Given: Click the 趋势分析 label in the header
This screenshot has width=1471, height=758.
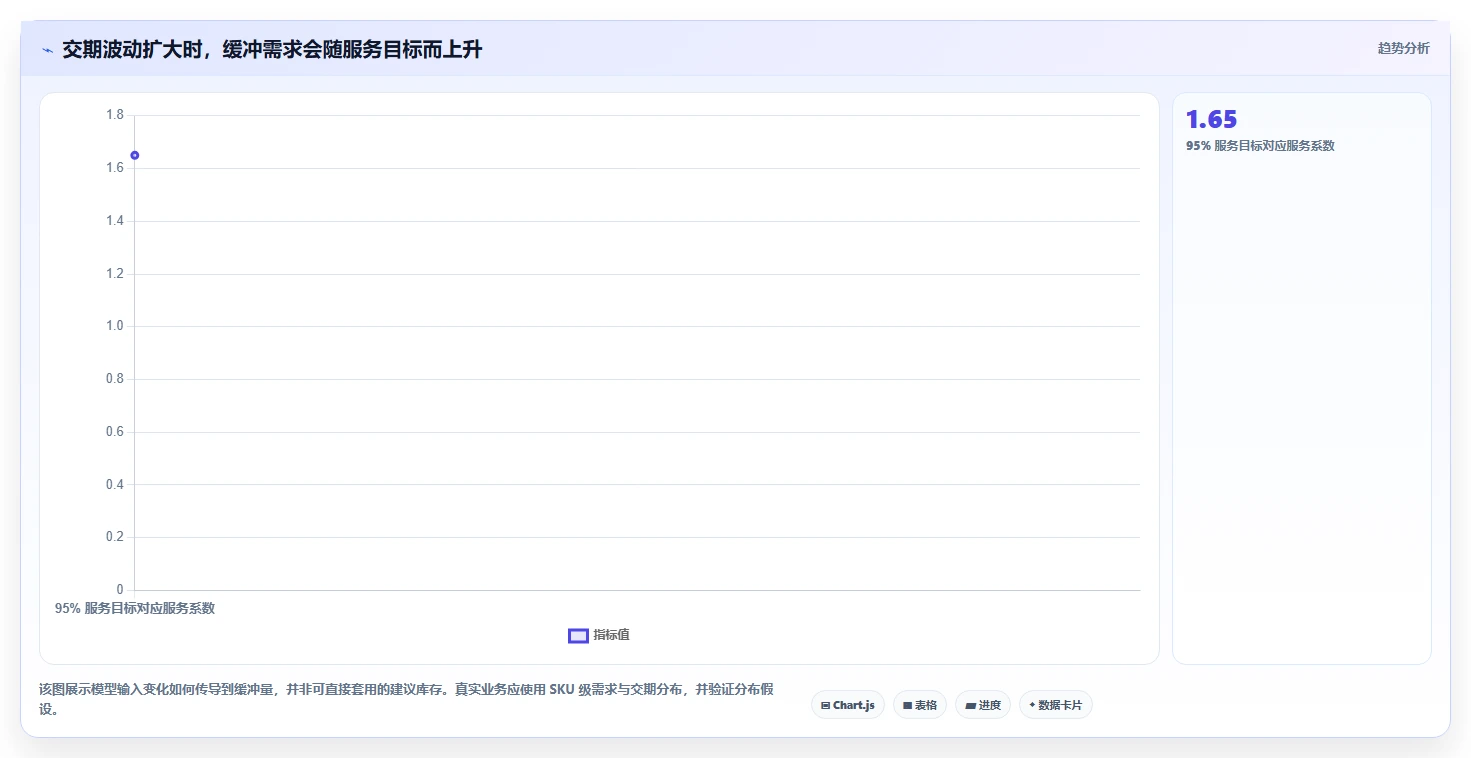Looking at the screenshot, I should tap(1403, 48).
